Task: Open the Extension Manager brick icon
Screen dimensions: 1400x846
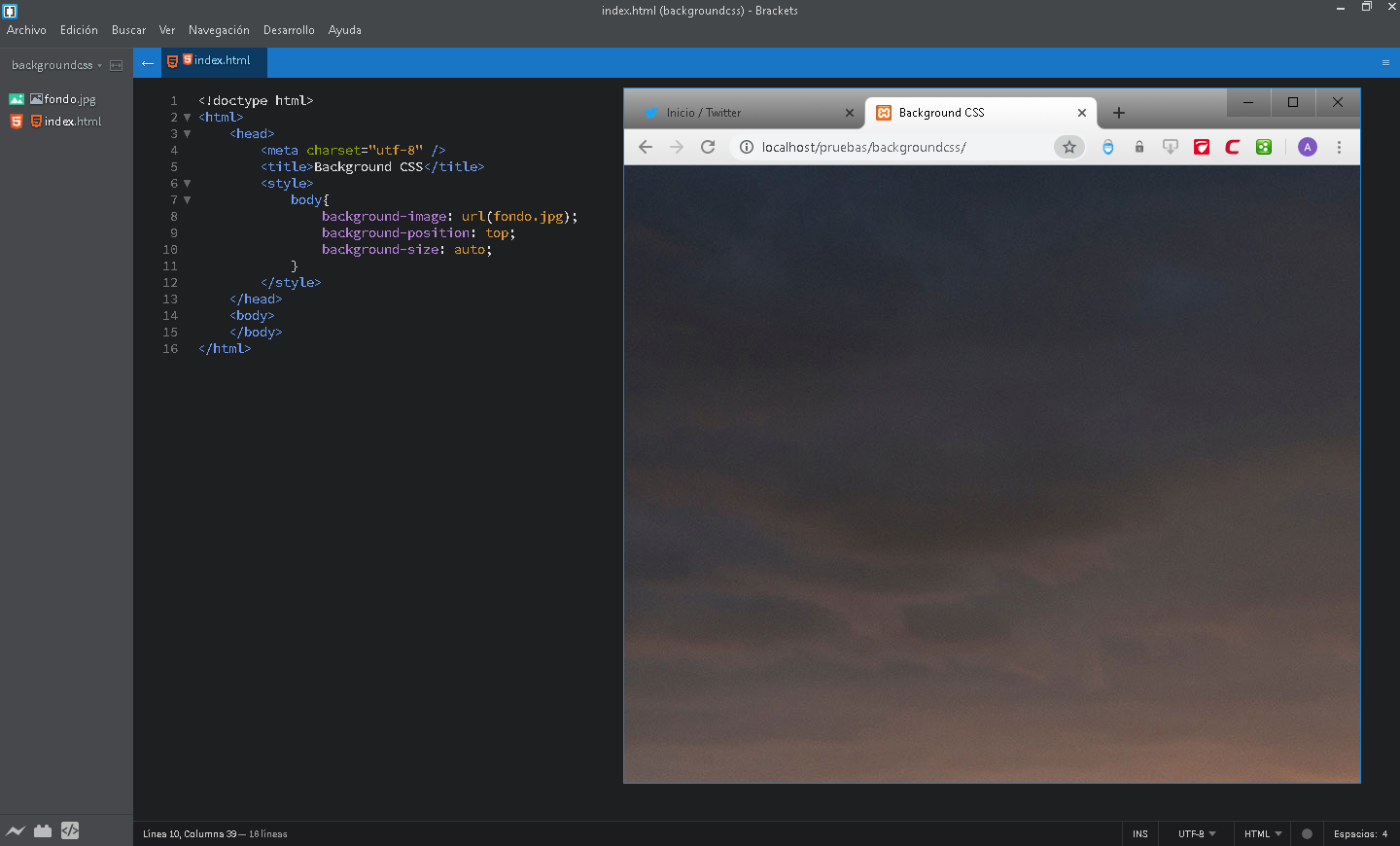Action: click(x=43, y=830)
